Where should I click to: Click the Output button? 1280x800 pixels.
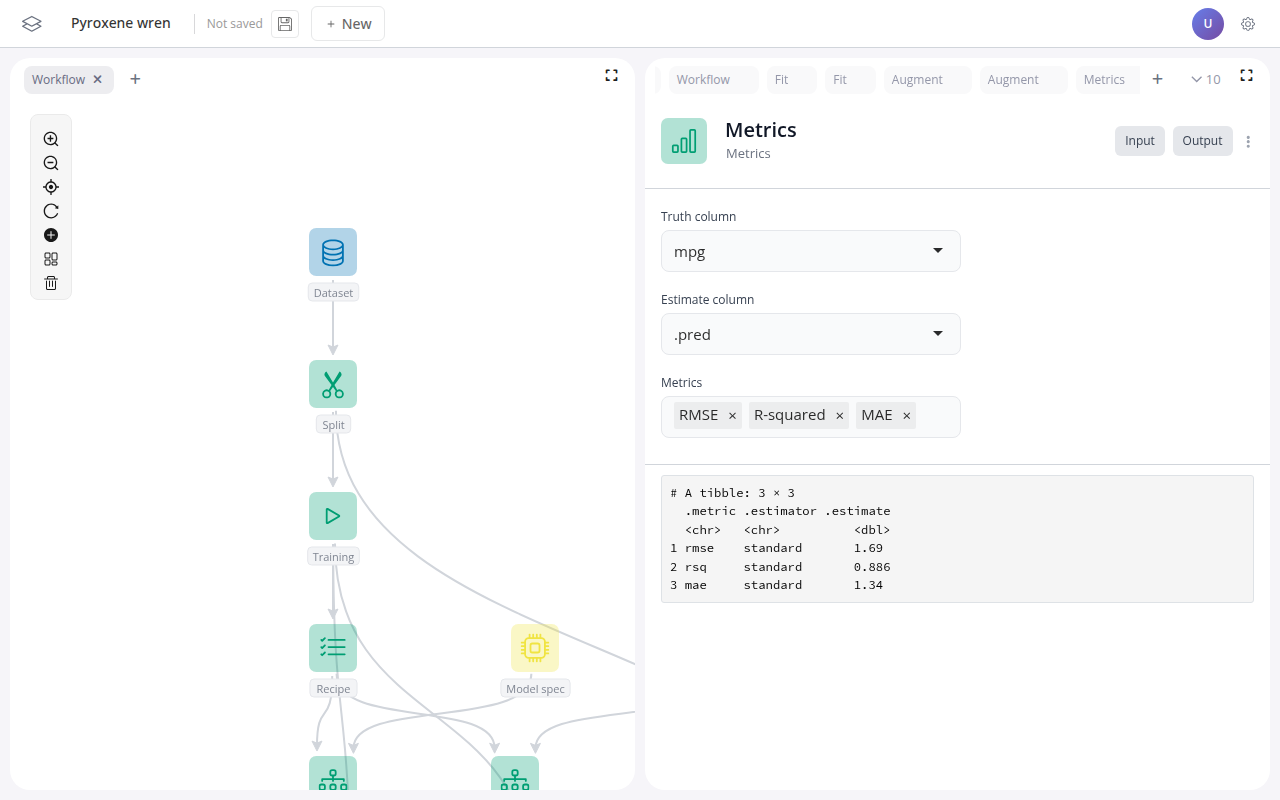point(1202,141)
